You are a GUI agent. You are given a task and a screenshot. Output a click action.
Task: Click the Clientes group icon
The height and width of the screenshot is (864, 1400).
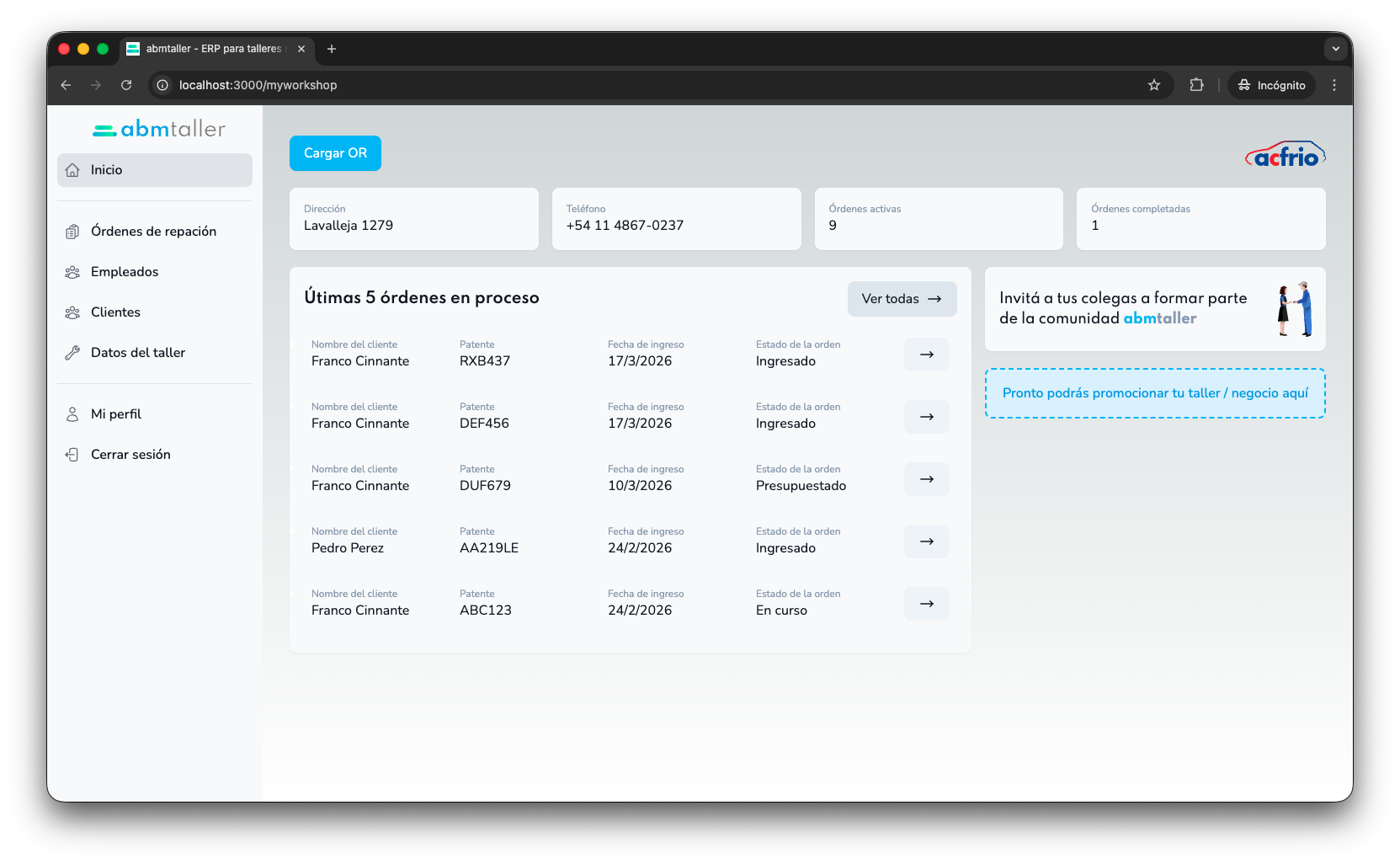click(72, 312)
